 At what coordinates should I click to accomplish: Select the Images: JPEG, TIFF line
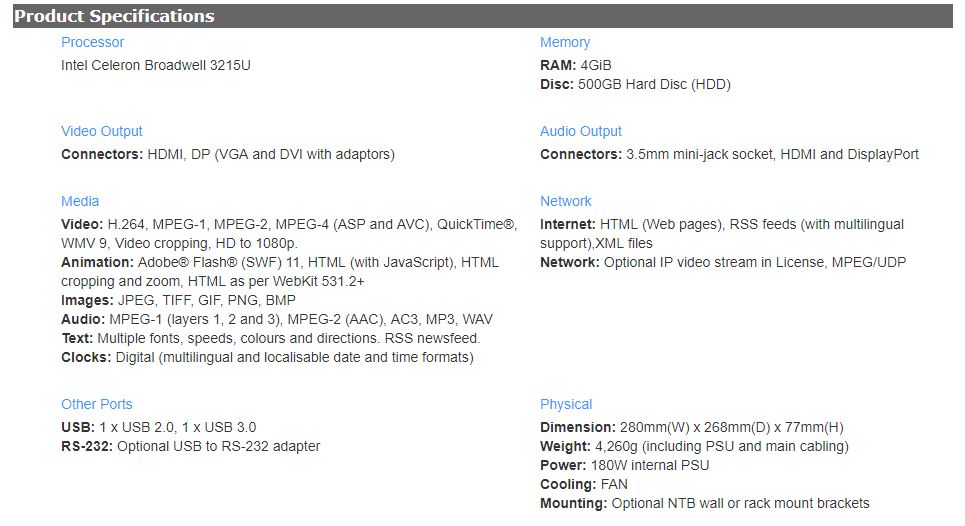[x=178, y=301]
